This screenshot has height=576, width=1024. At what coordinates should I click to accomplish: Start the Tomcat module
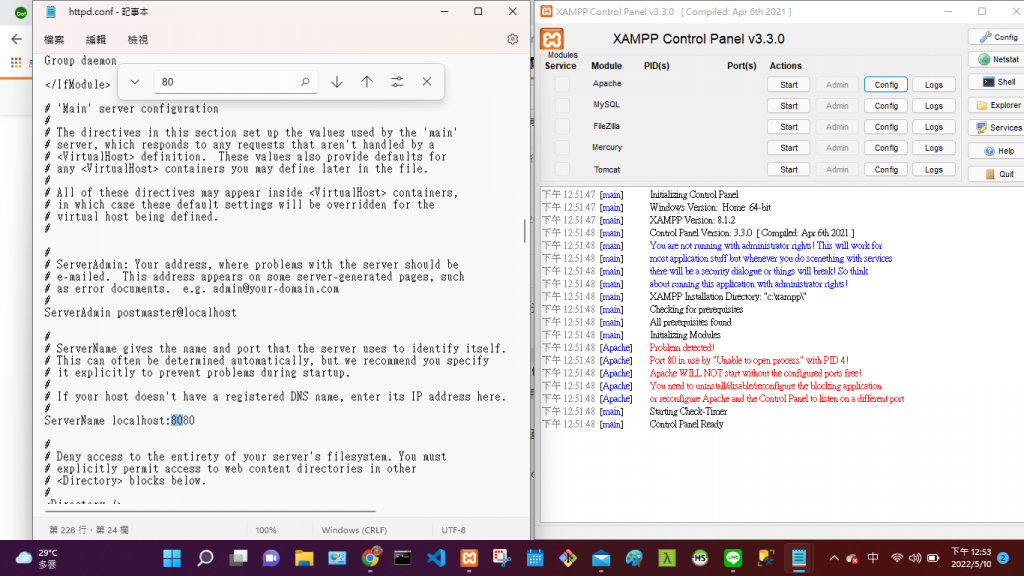click(789, 170)
